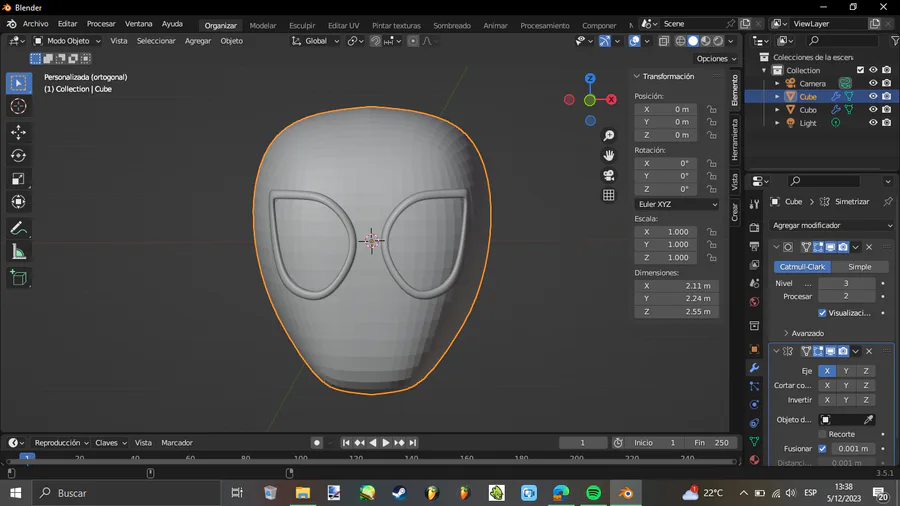Toggle camera view in the viewport
Viewport: 900px width, 506px height.
(x=608, y=175)
